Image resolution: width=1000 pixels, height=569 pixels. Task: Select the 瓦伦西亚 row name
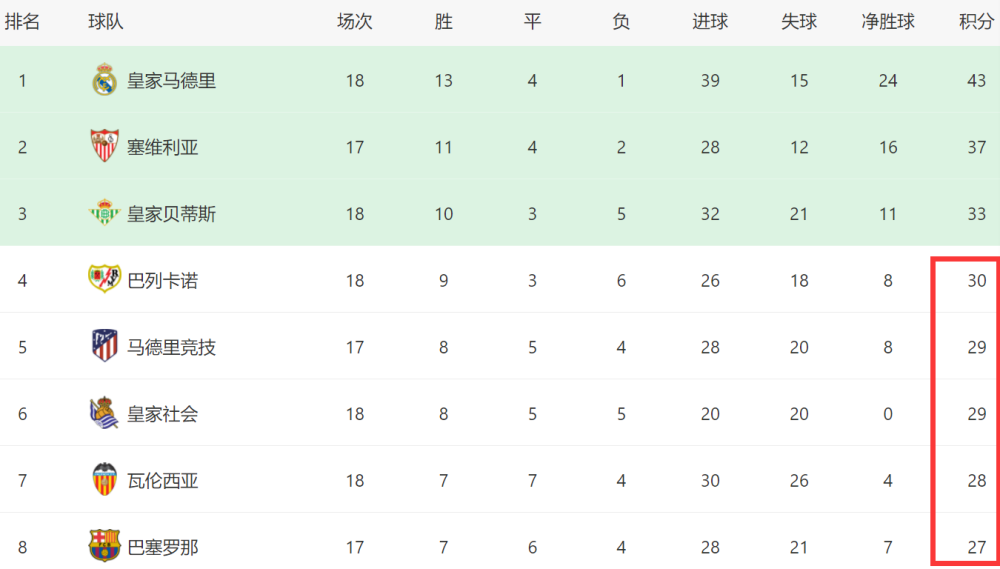click(163, 480)
